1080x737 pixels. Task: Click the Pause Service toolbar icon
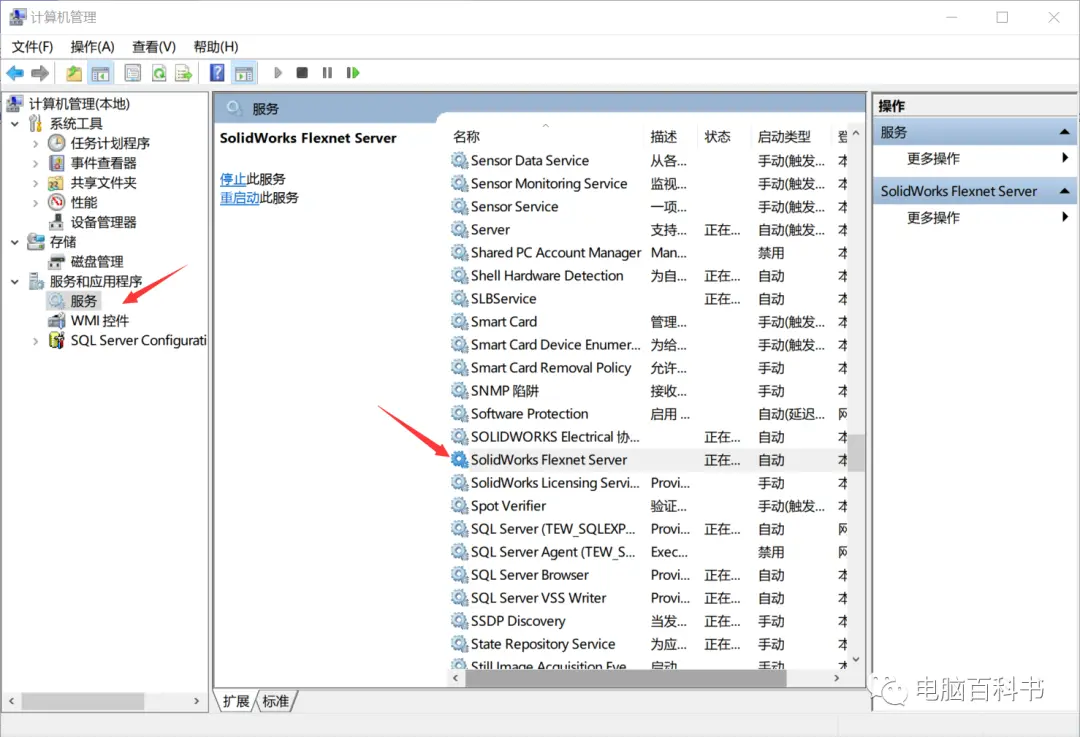point(327,73)
